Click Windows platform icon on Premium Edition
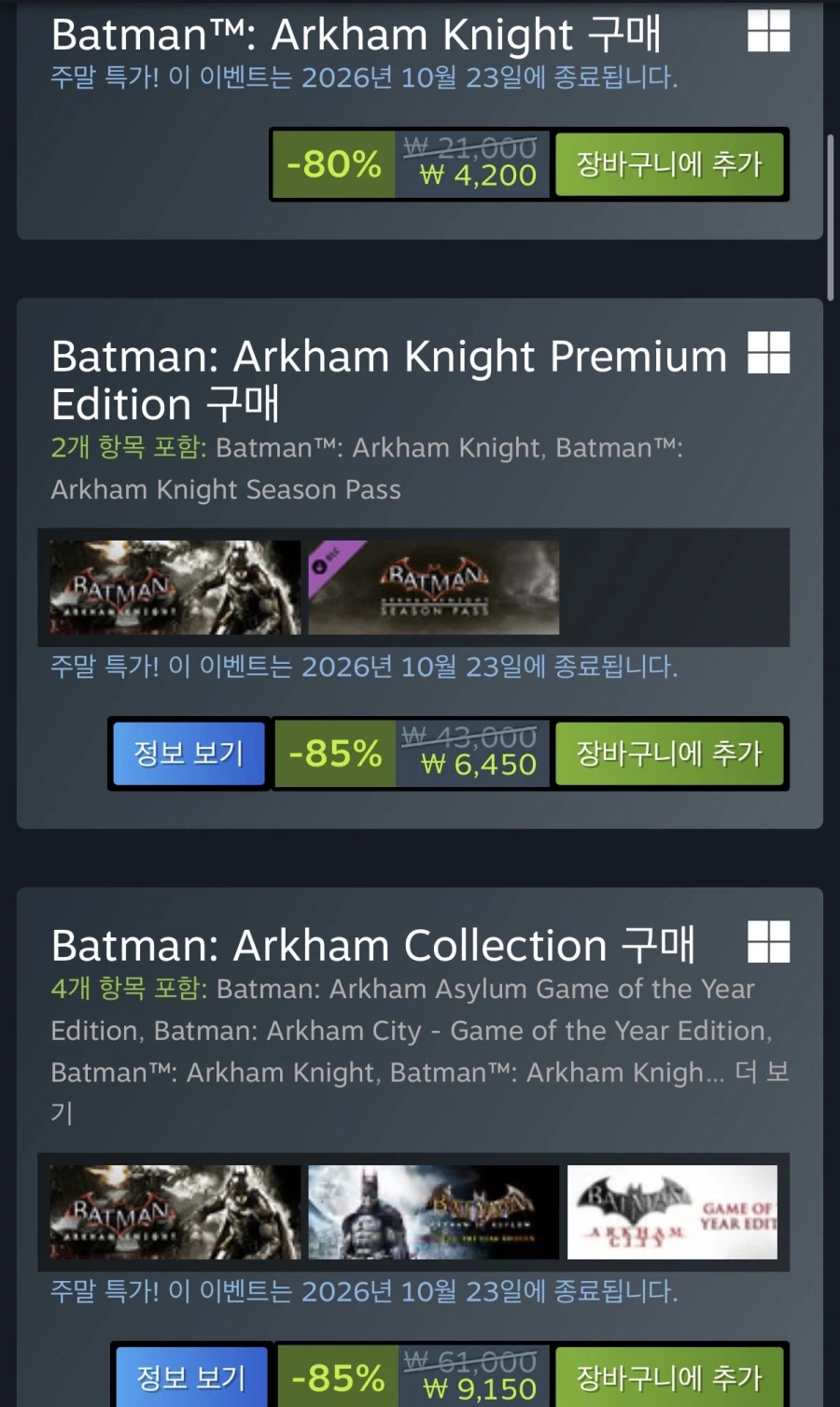 tap(768, 352)
